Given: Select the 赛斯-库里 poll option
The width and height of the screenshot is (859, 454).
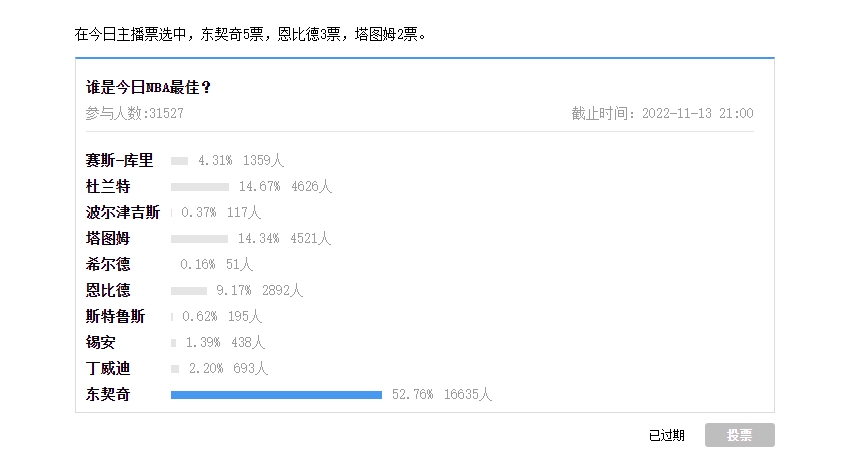Looking at the screenshot, I should point(119,160).
